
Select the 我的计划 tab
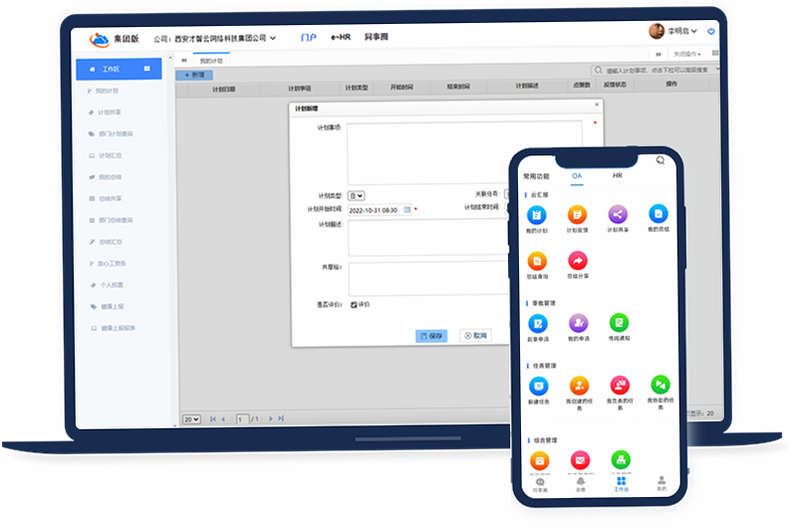pyautogui.click(x=211, y=61)
